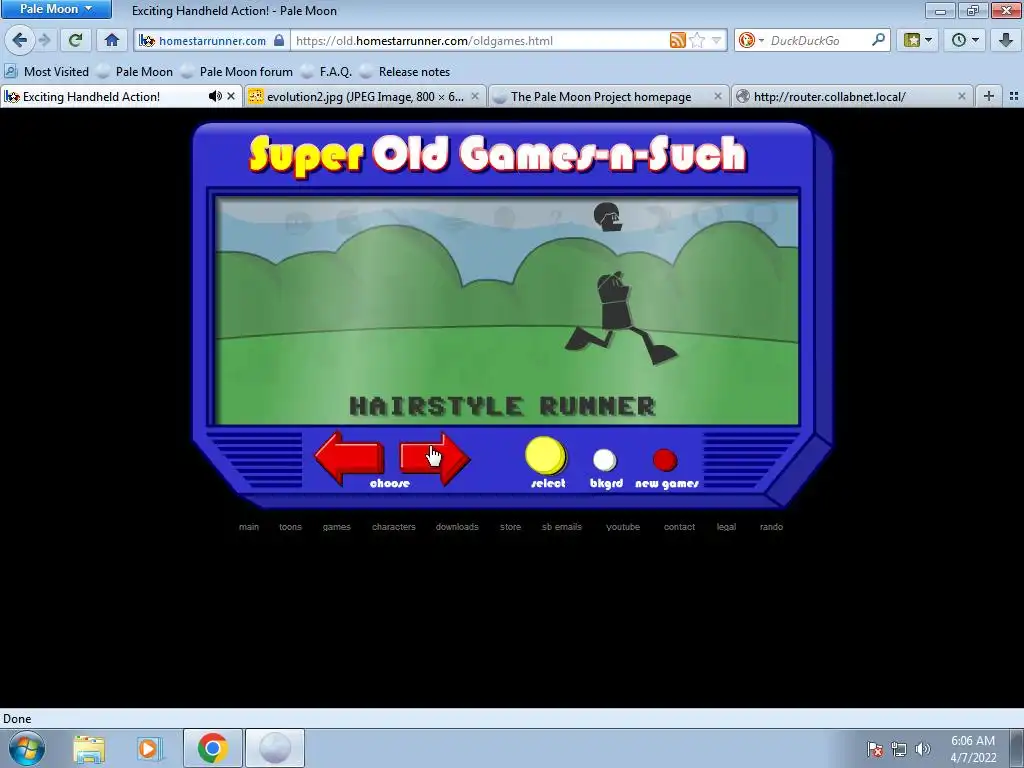The width and height of the screenshot is (1024, 768).
Task: Open the Pale Moon bookmark
Action: click(x=135, y=72)
